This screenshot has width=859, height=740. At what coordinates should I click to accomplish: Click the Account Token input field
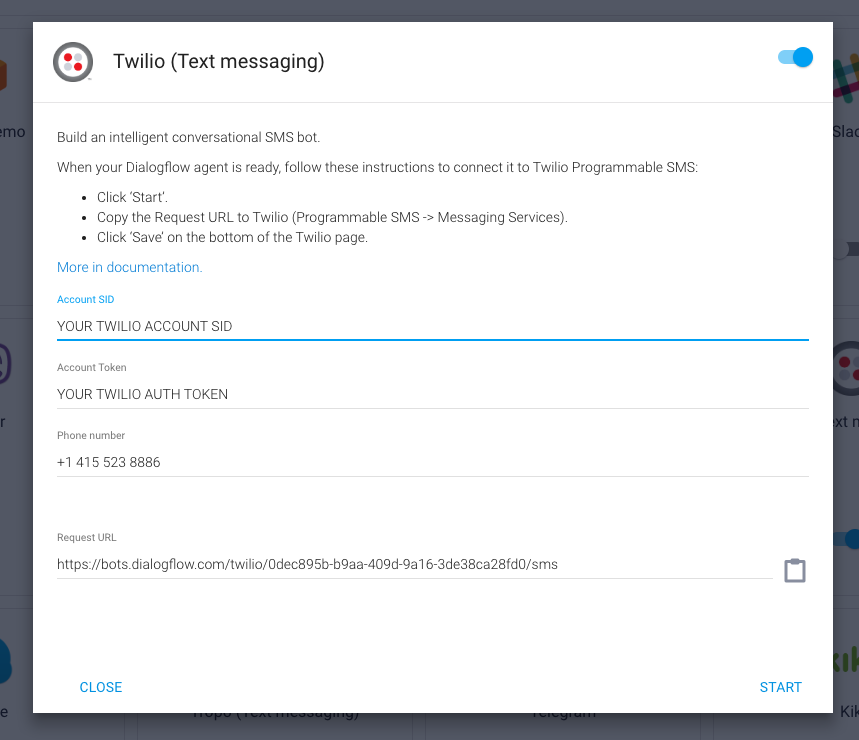click(433, 394)
